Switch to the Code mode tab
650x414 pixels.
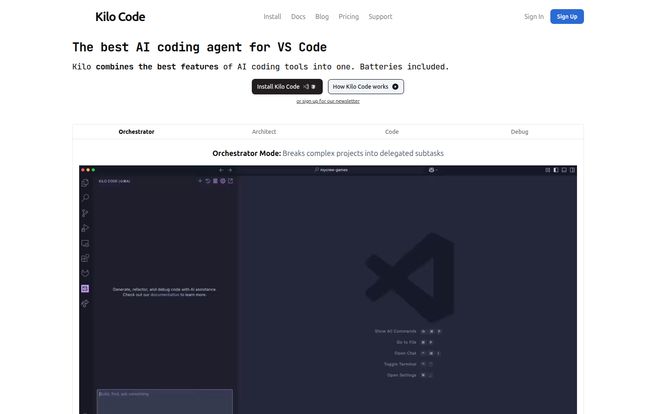pyautogui.click(x=392, y=132)
